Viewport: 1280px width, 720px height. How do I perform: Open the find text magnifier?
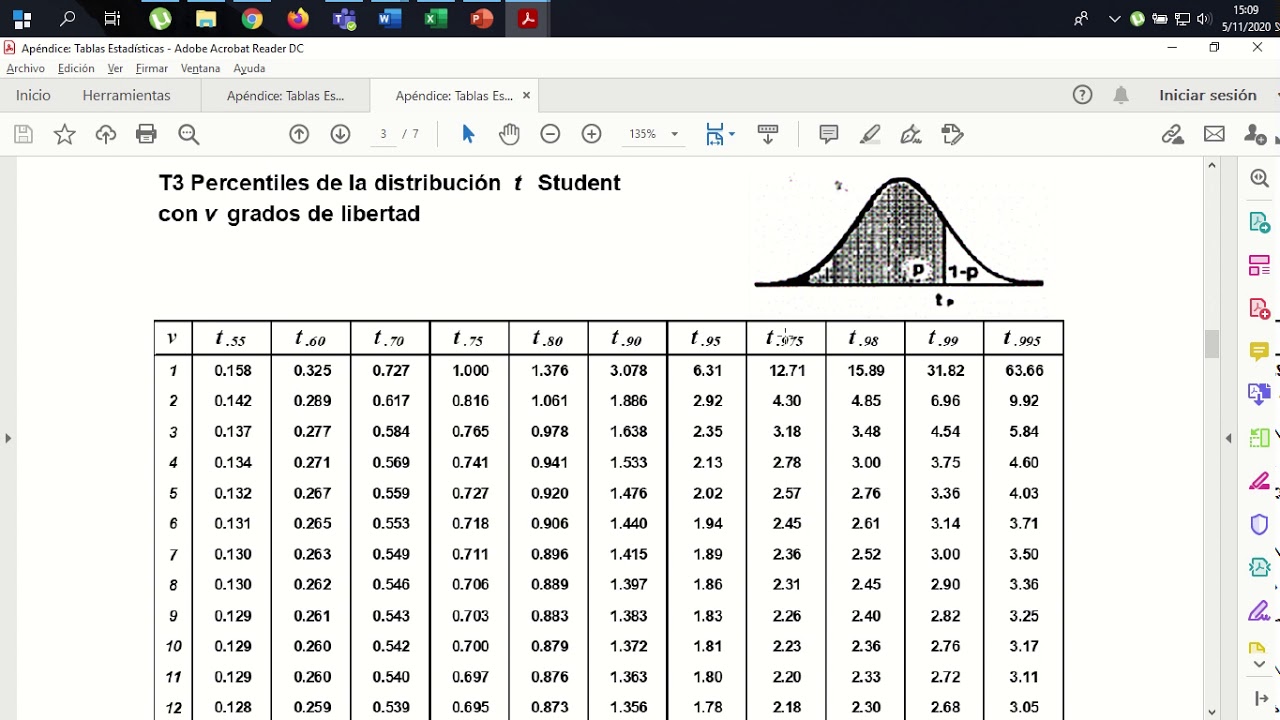188,134
